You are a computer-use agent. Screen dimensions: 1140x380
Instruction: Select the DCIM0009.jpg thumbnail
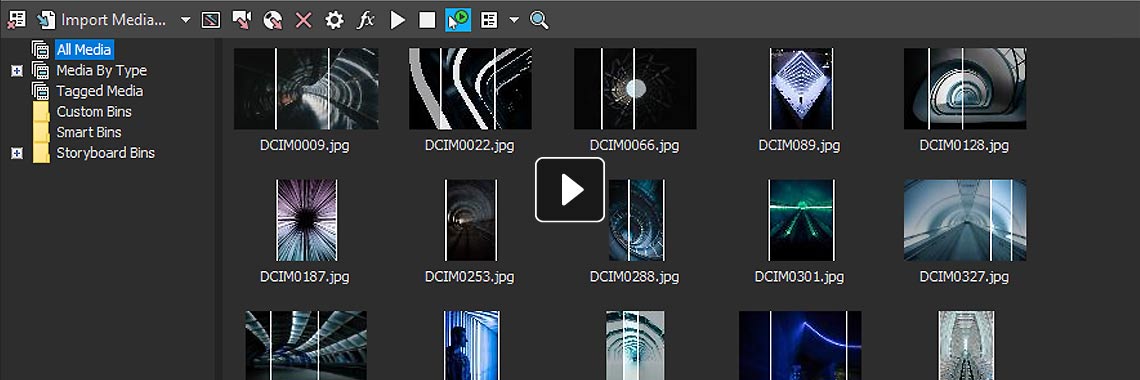305,89
